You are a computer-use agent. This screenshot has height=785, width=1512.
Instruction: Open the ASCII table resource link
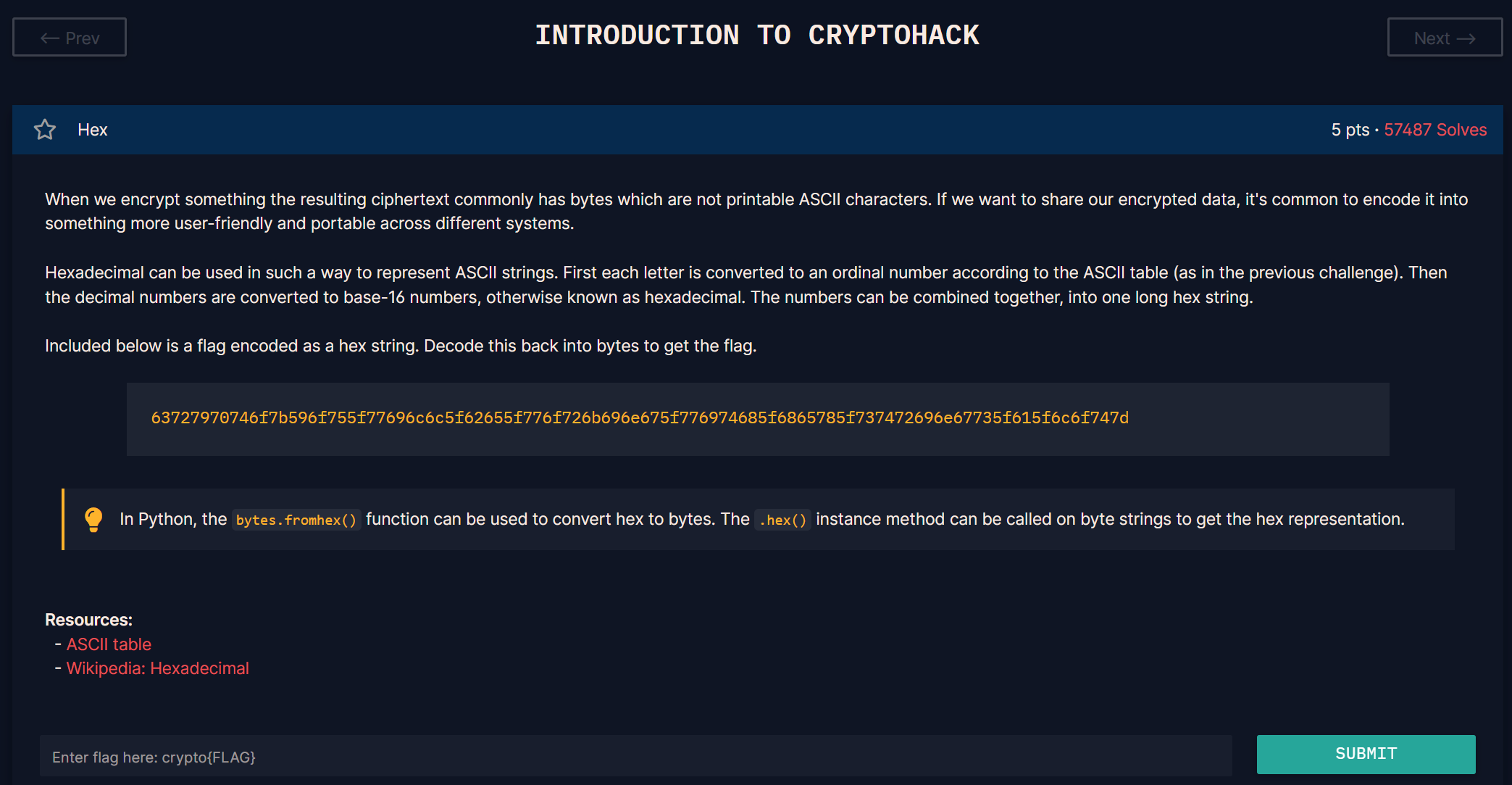coord(109,644)
